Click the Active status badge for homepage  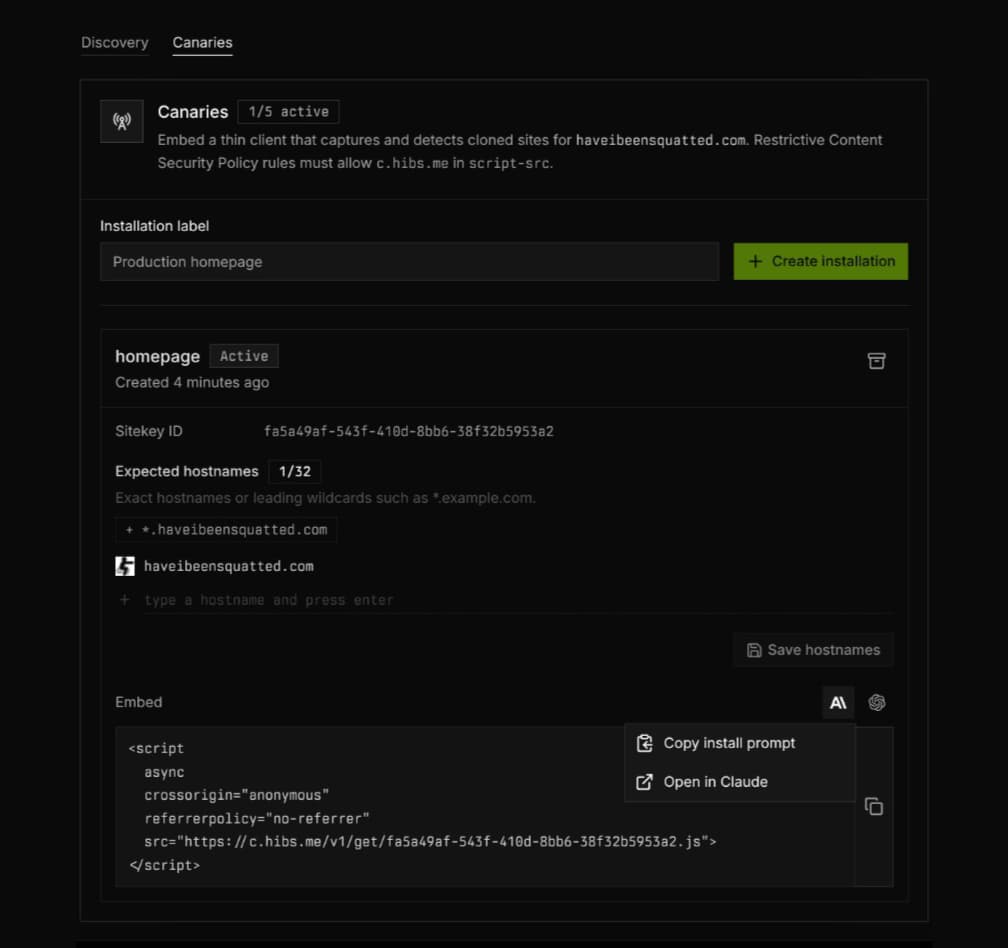click(244, 356)
